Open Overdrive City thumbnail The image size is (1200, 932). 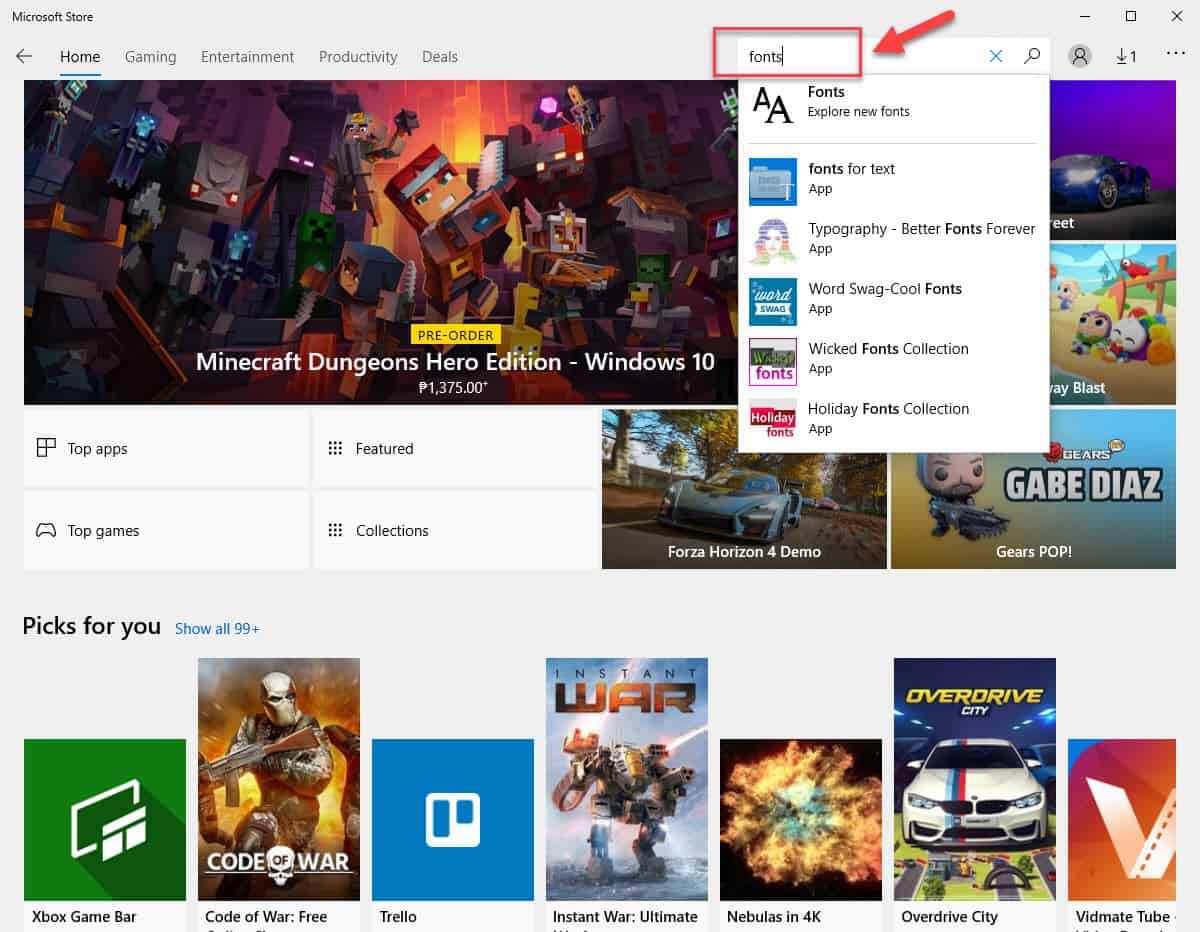pyautogui.click(x=975, y=779)
